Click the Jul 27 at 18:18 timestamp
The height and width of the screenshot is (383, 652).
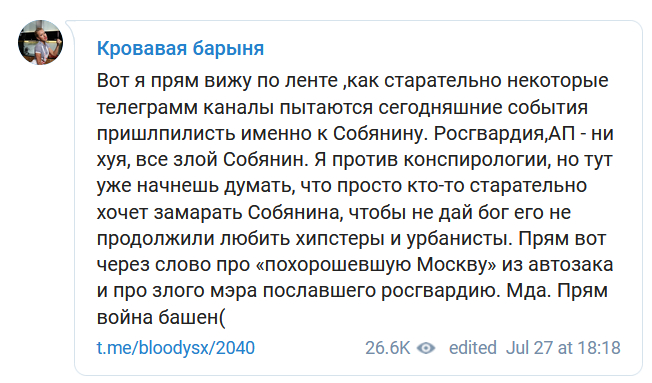coord(563,348)
